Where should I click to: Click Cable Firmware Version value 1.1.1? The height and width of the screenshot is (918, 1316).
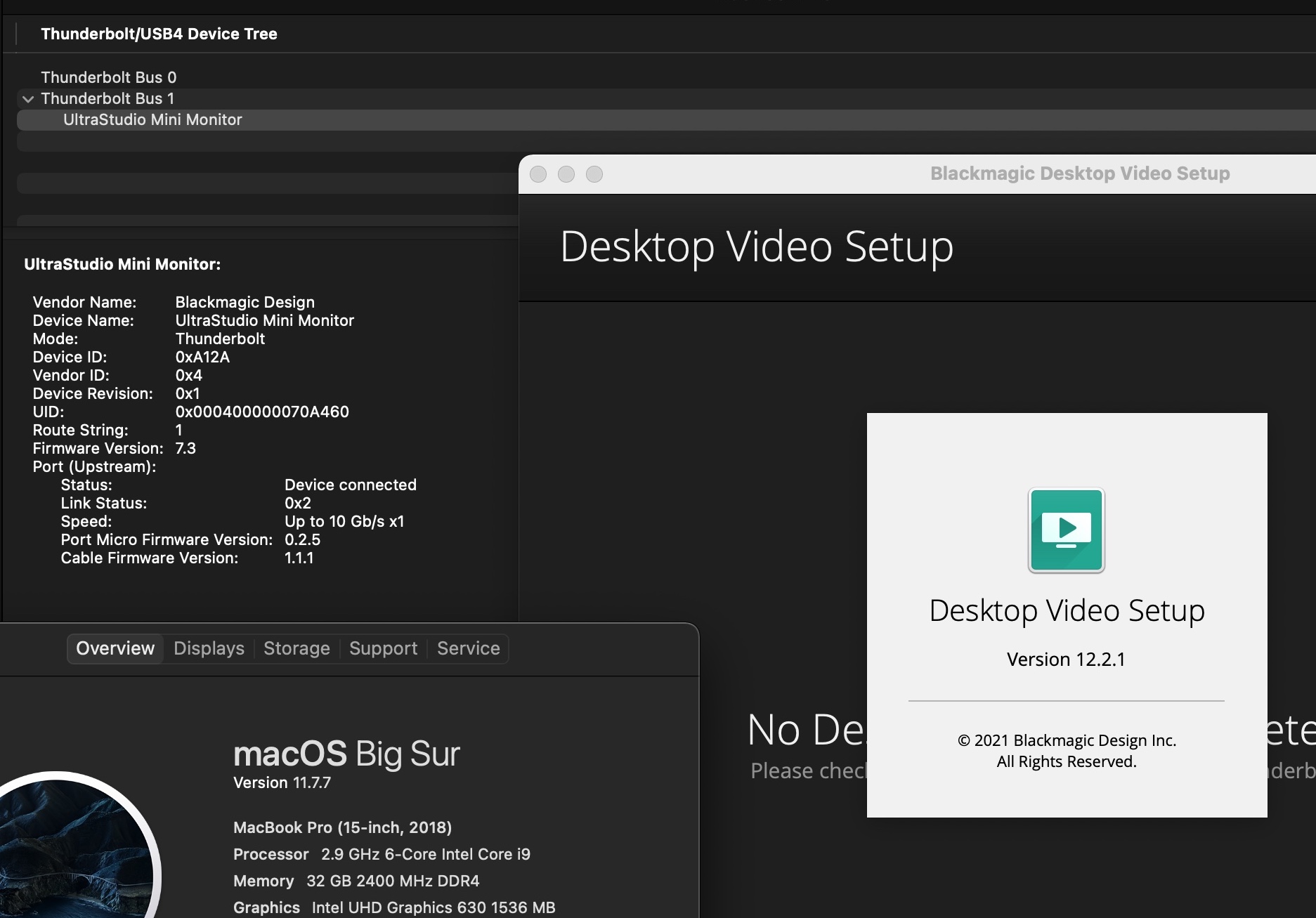[299, 558]
